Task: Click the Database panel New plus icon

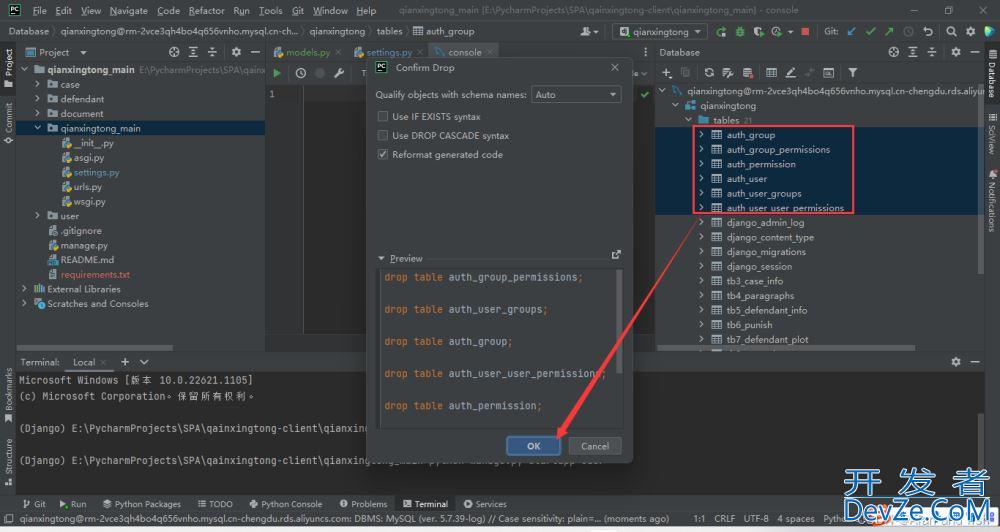Action: 666,73
